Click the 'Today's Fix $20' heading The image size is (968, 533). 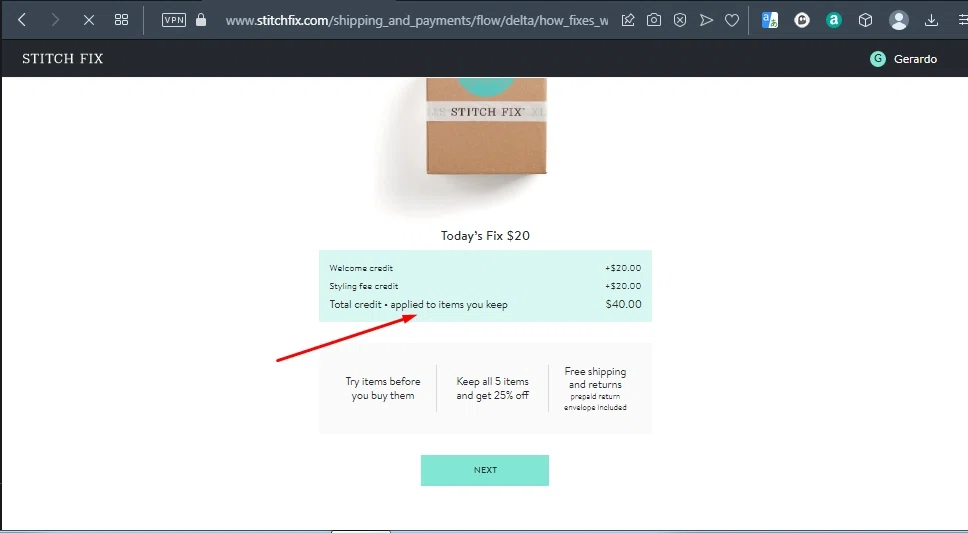click(x=485, y=235)
